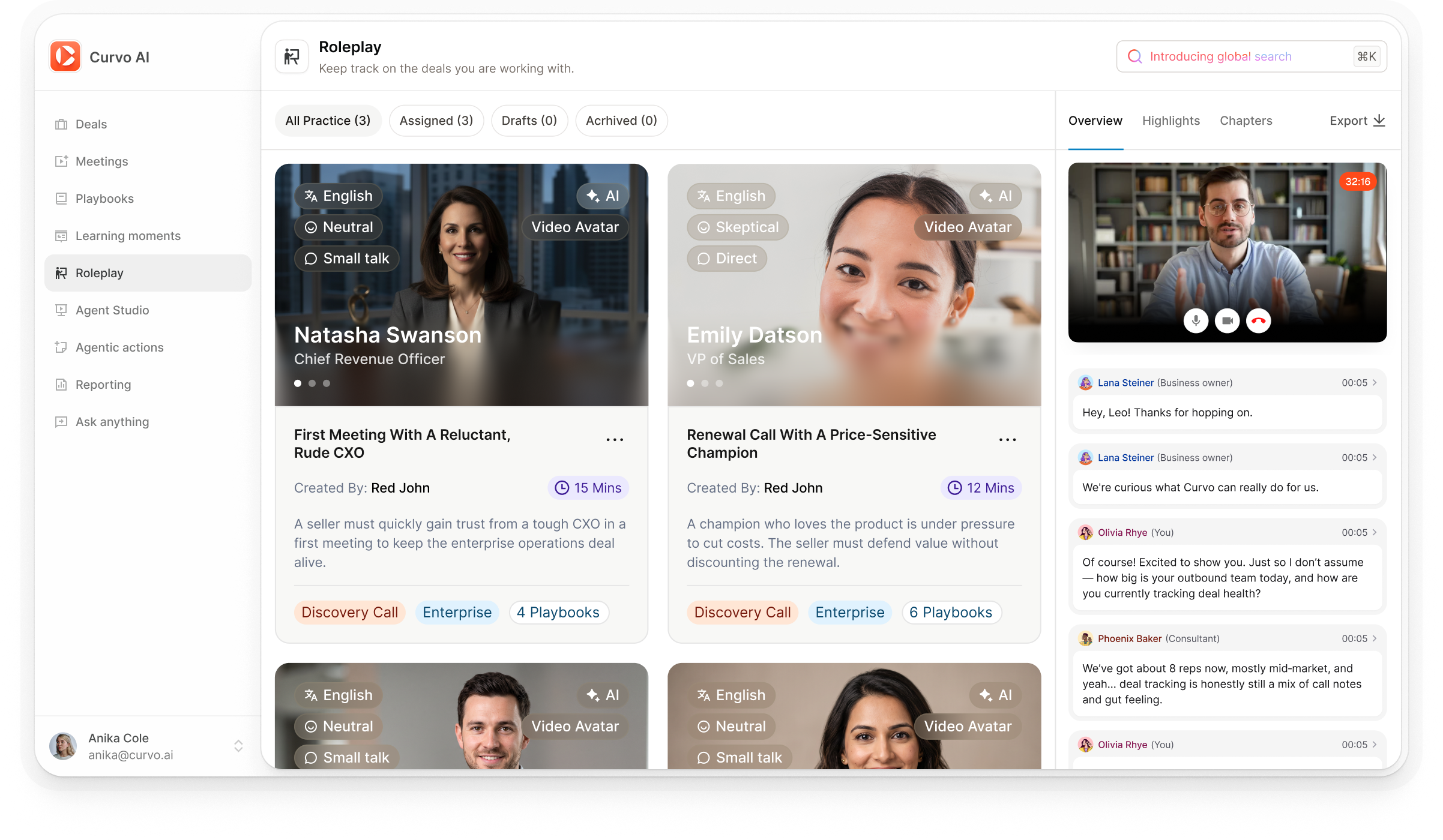Go to Meetings in the sidebar
Viewport: 1443px width, 840px height.
coord(148,161)
